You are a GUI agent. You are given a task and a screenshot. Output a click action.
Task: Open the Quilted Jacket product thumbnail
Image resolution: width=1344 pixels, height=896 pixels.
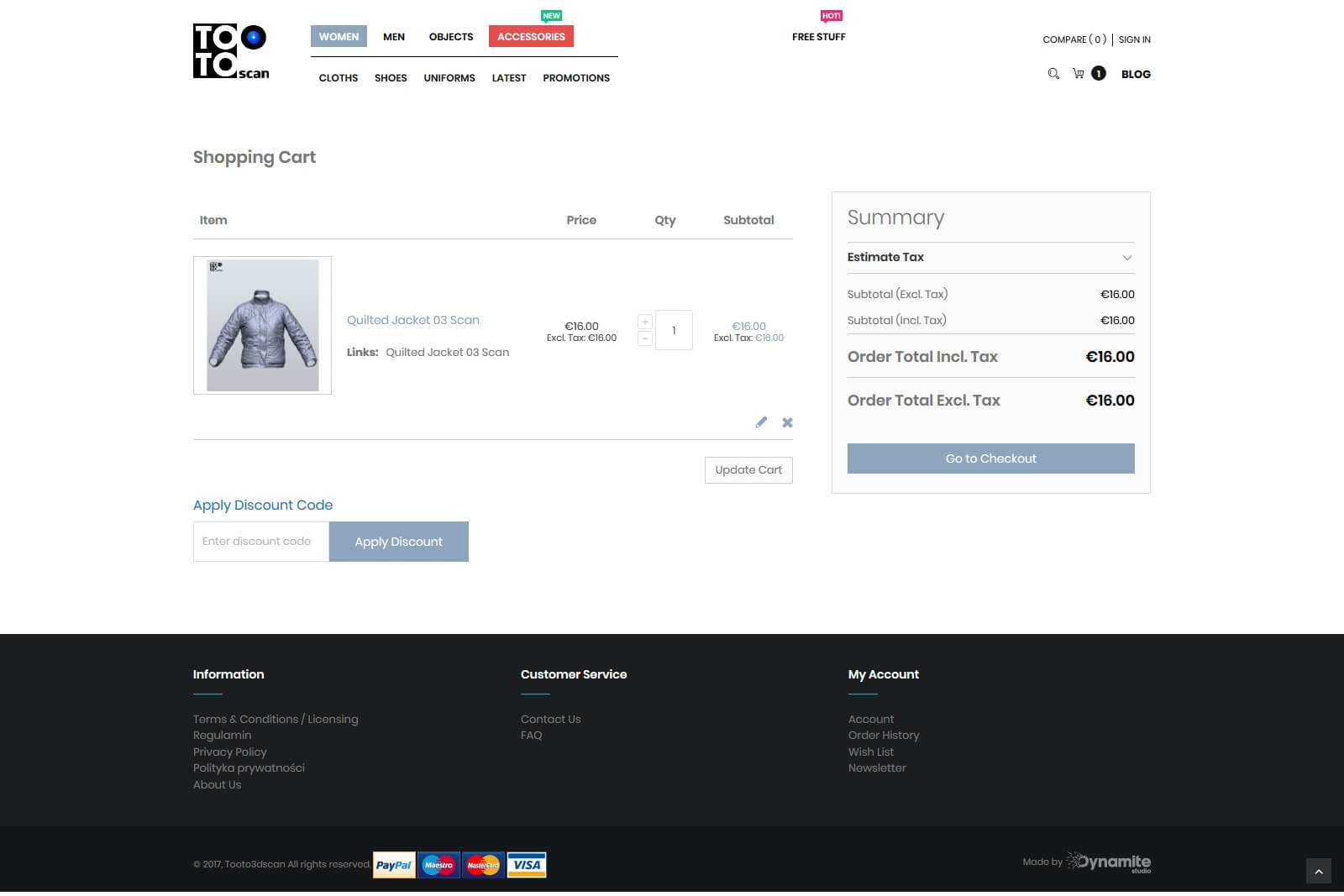tap(262, 325)
